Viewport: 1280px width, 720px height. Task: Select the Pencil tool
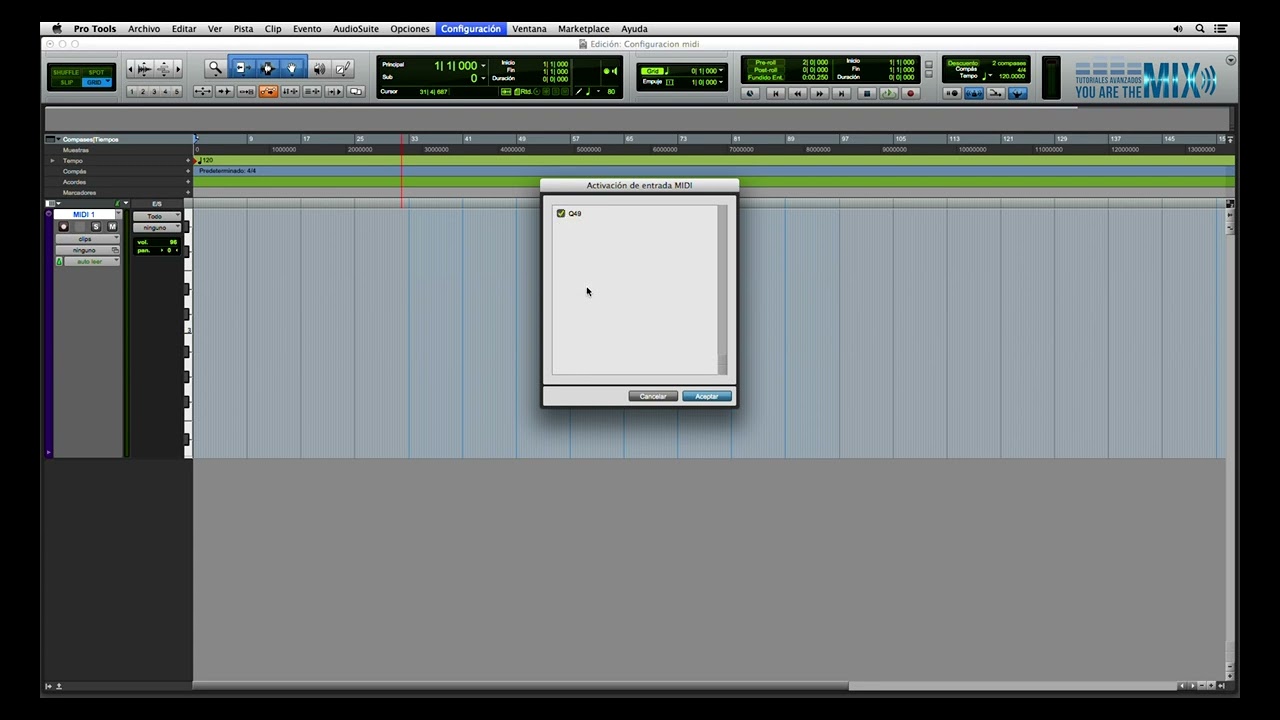342,69
